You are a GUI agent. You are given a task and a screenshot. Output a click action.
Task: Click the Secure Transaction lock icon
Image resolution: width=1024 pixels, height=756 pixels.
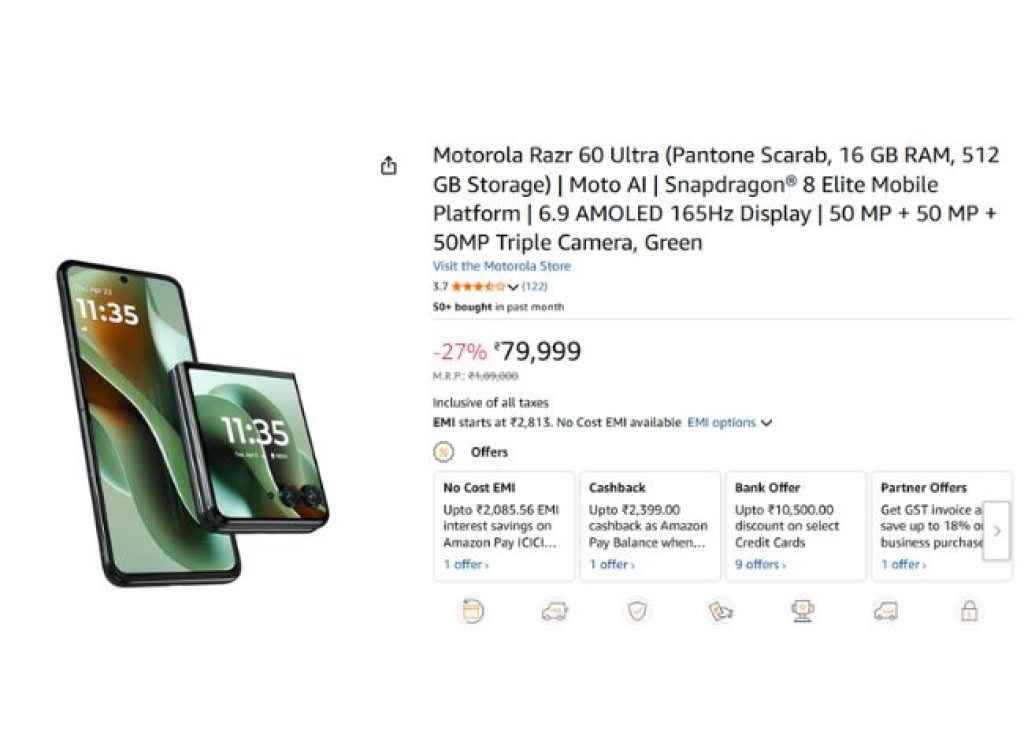coord(969,610)
